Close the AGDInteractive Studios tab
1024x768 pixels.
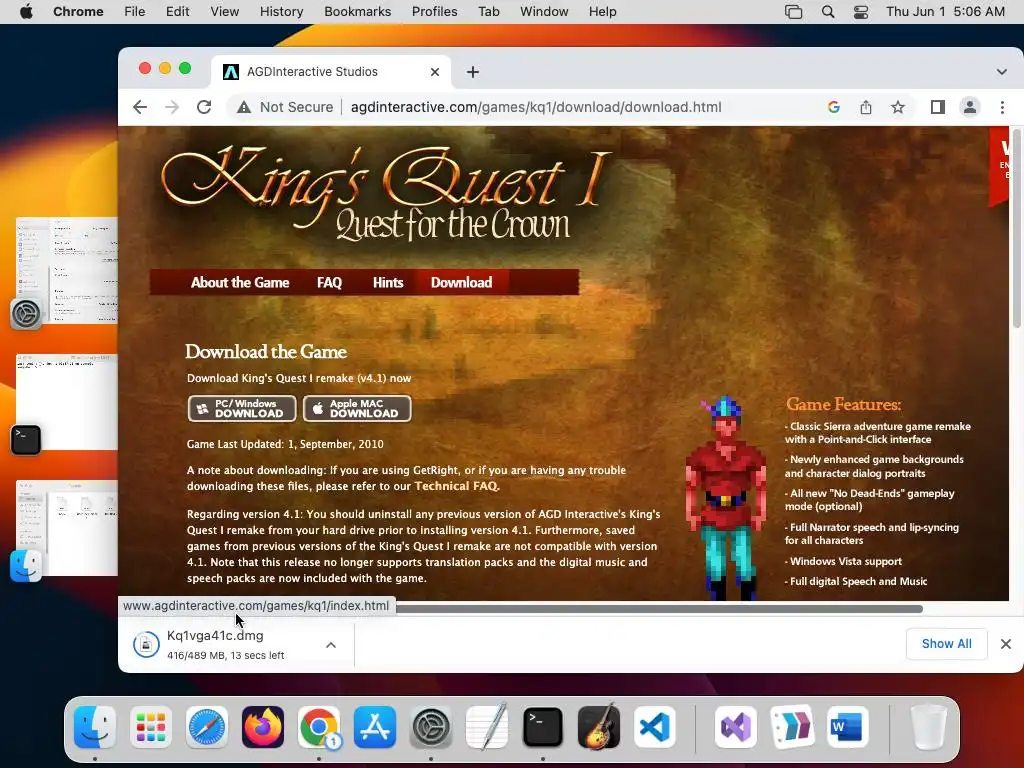(435, 72)
